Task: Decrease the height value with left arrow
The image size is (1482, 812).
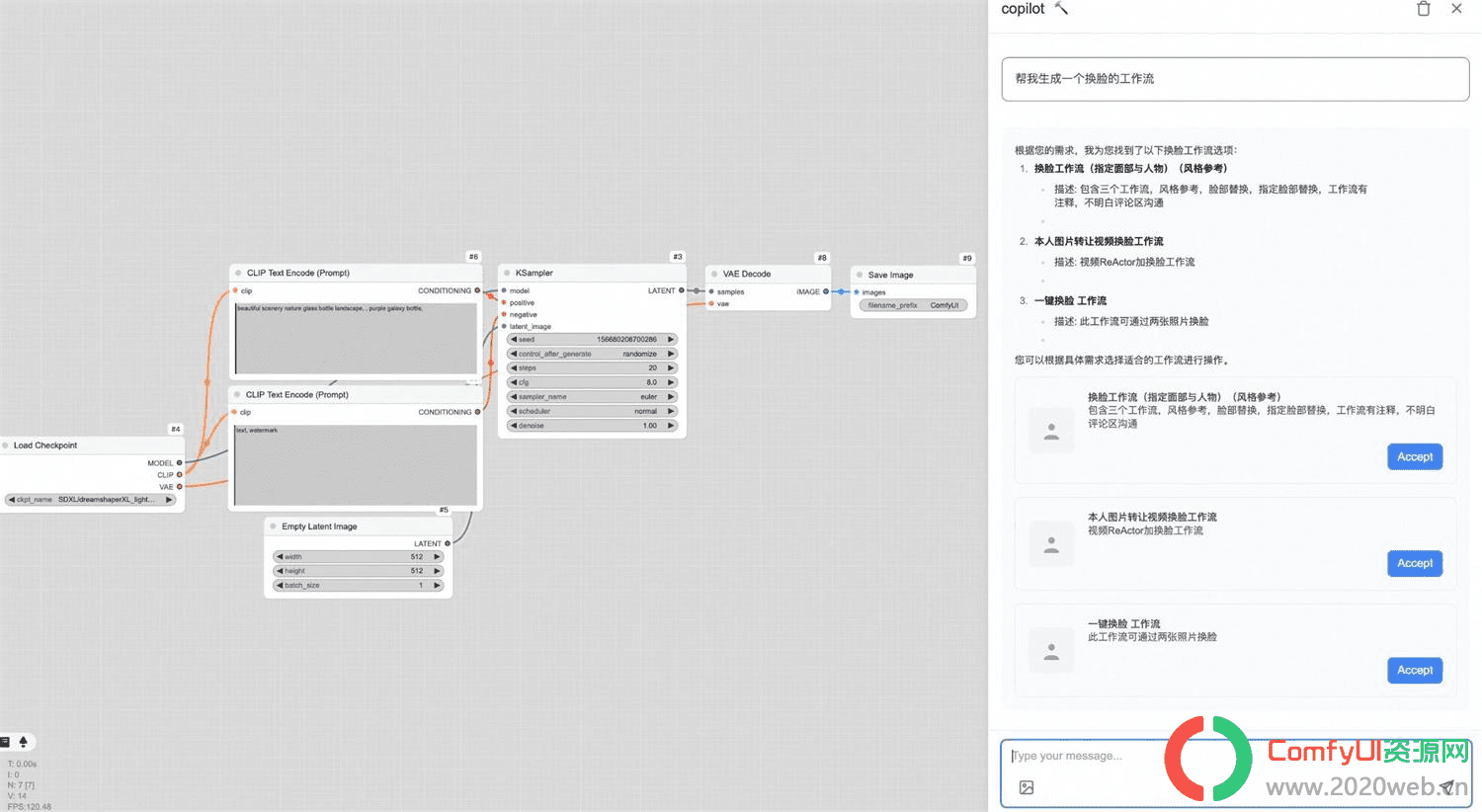Action: pos(280,571)
